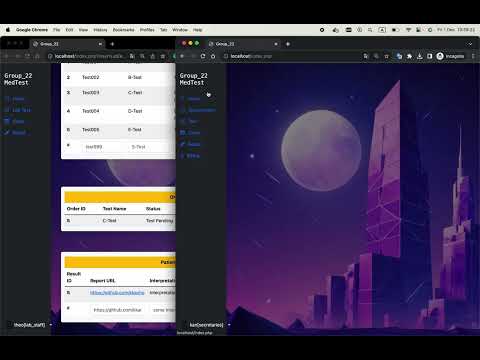This screenshot has width=480, height=360.
Task: Click the home button in front Chrome toolbar
Action: 213,56
